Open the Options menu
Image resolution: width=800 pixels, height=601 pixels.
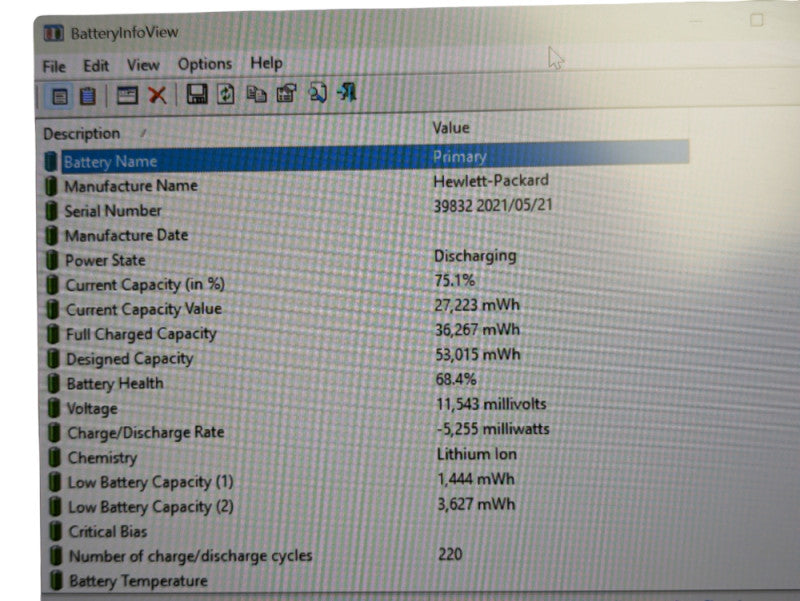tap(205, 64)
